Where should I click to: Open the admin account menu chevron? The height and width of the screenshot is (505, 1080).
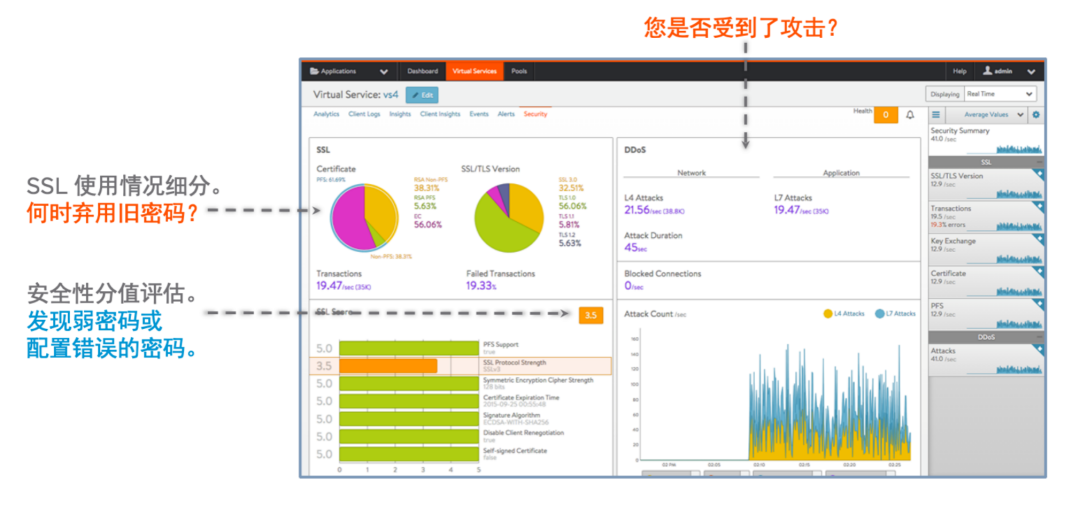click(1031, 72)
